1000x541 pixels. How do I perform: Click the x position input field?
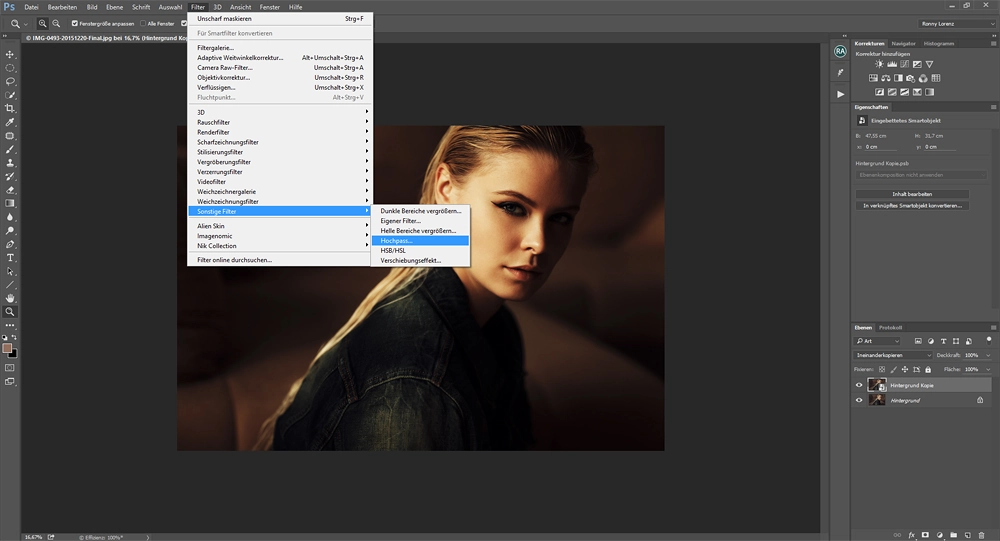tap(881, 147)
